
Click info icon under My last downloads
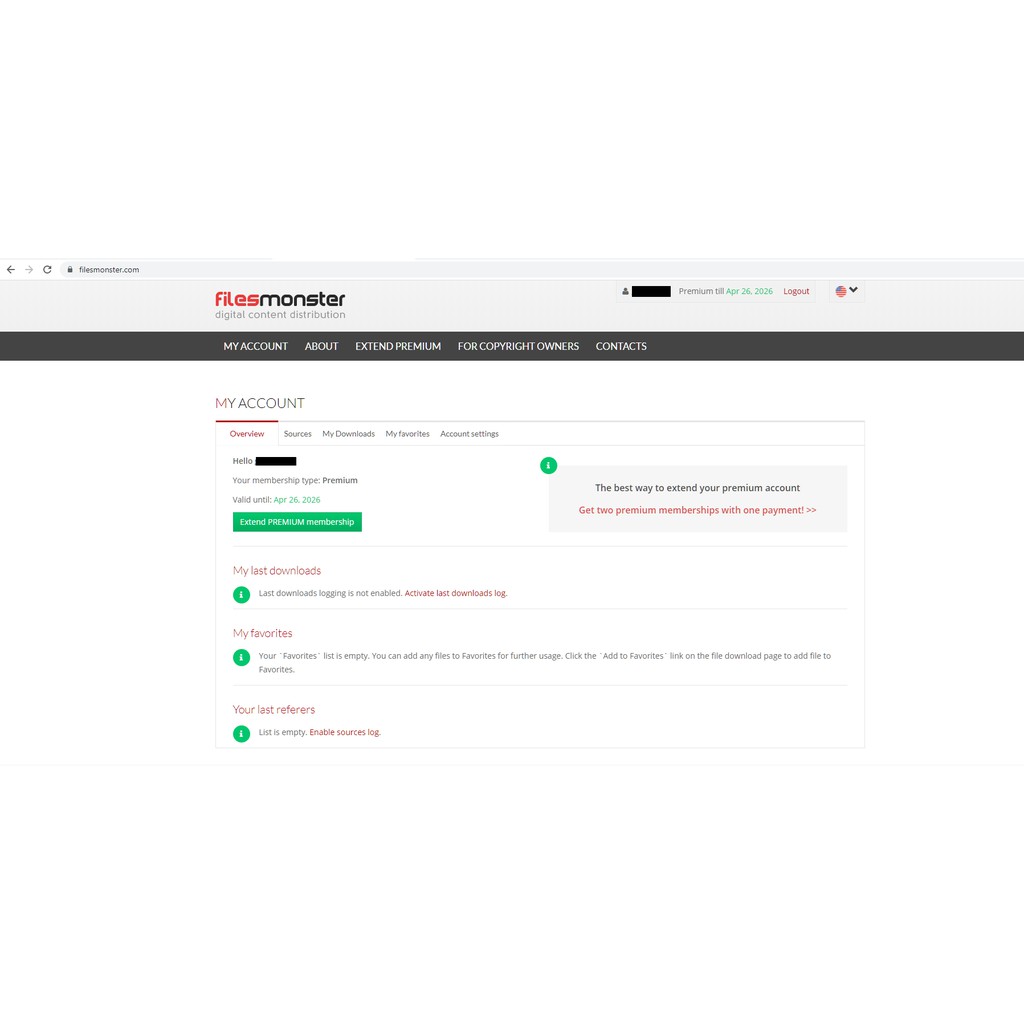[241, 594]
